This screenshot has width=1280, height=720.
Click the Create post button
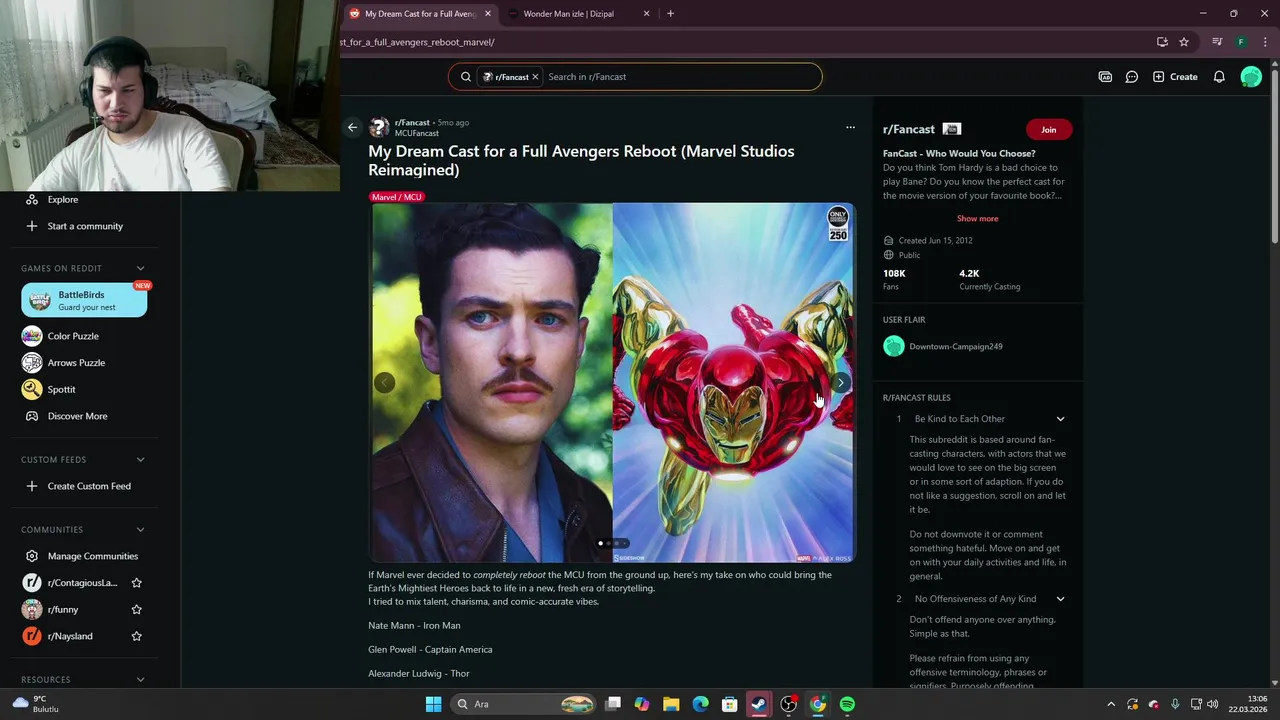[x=1175, y=77]
